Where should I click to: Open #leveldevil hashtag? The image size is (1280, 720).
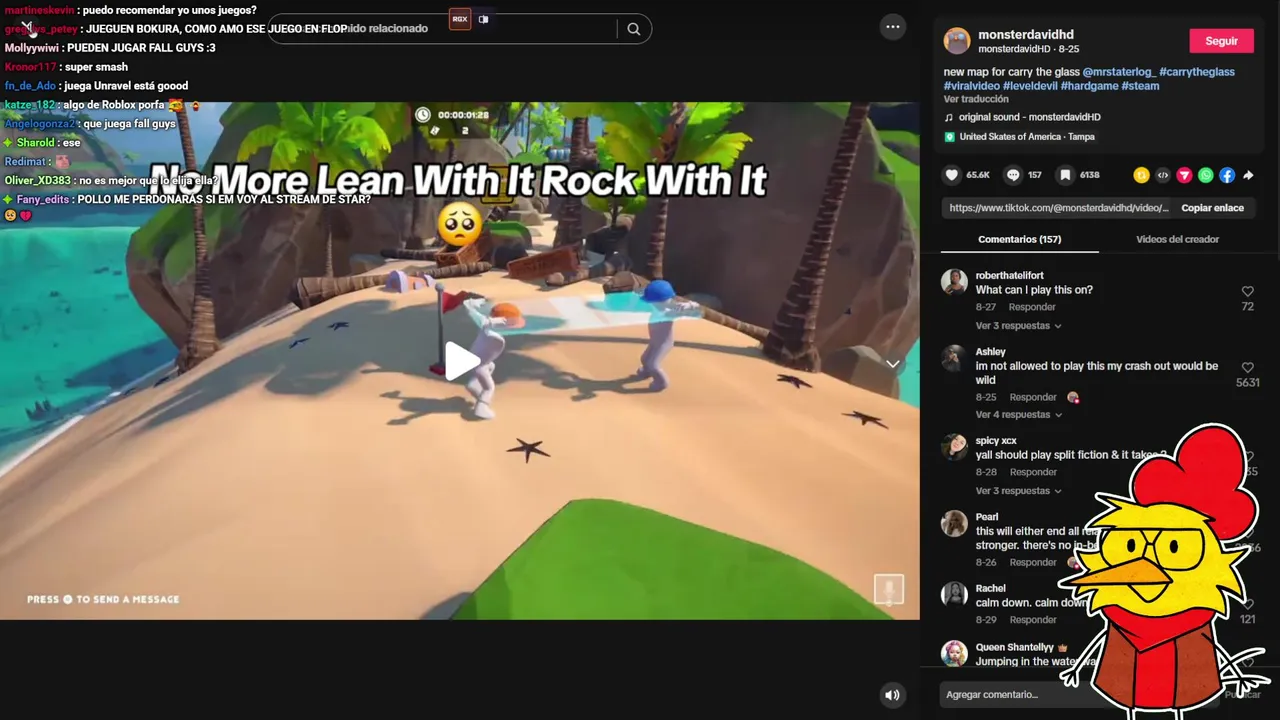1030,86
